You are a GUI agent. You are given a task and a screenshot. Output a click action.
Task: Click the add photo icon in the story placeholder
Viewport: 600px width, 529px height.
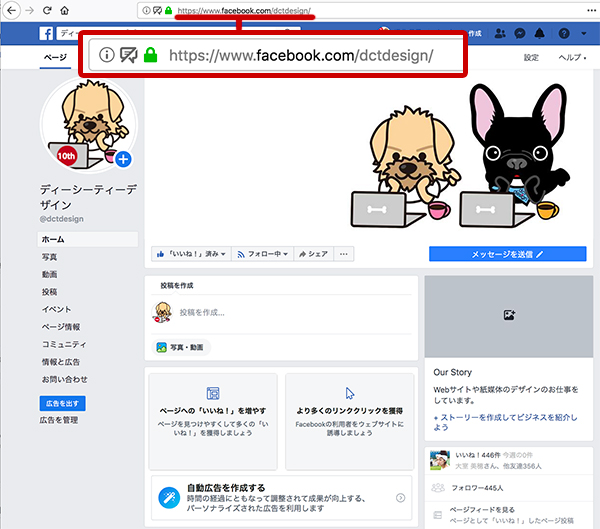509,315
